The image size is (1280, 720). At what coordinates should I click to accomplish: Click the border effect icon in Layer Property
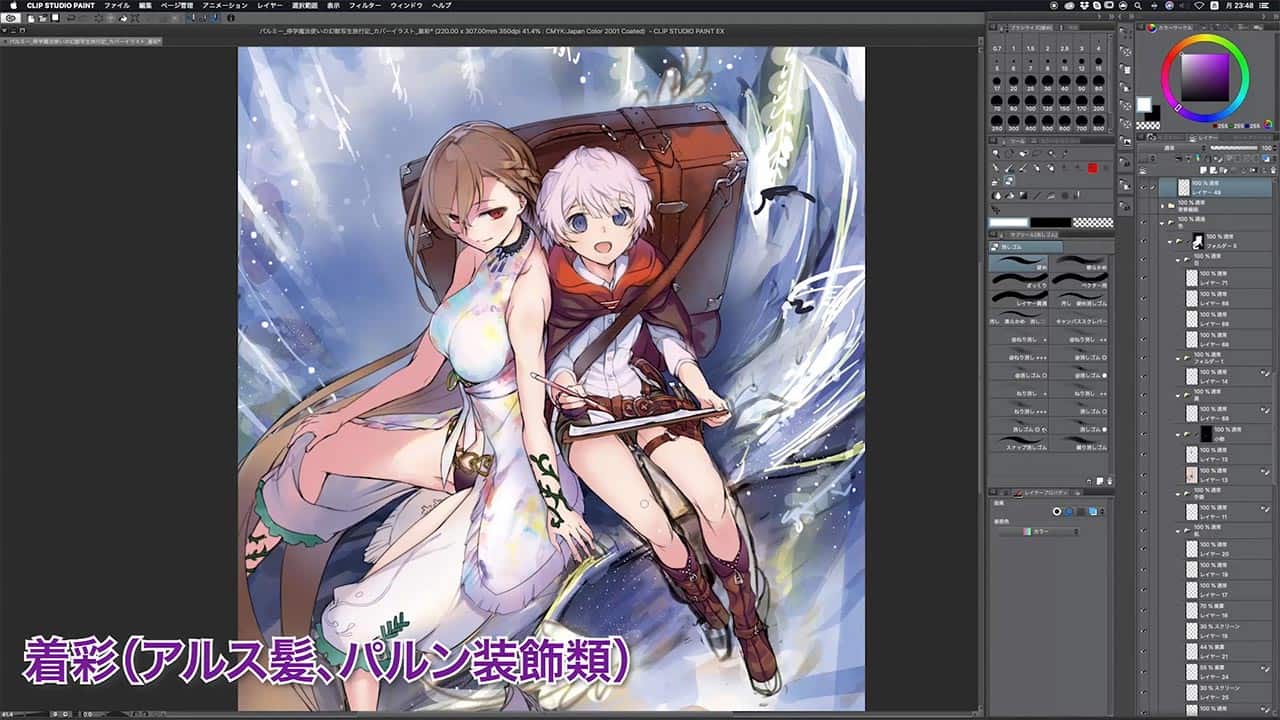click(1057, 511)
